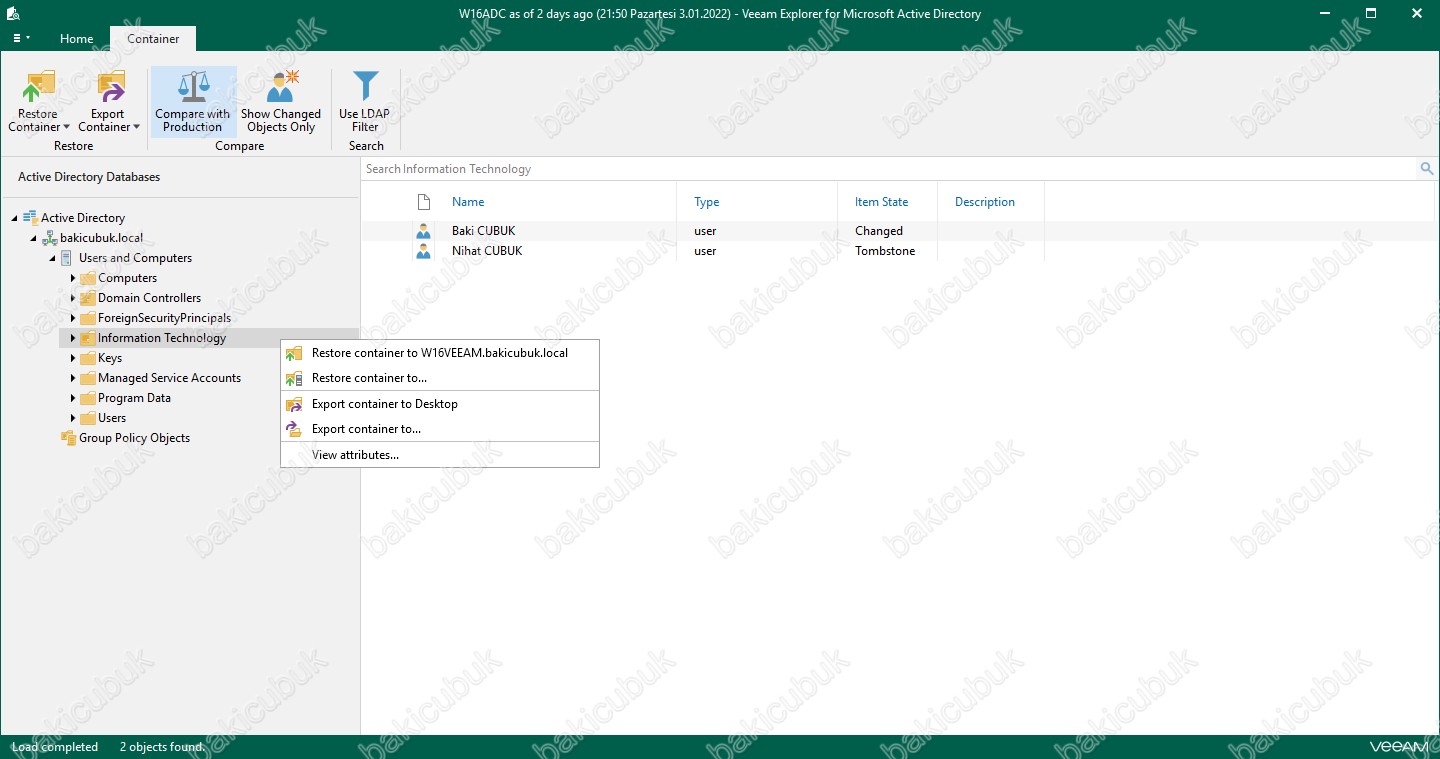This screenshot has height=759, width=1440.
Task: Click the document icon column header
Action: [x=423, y=202]
